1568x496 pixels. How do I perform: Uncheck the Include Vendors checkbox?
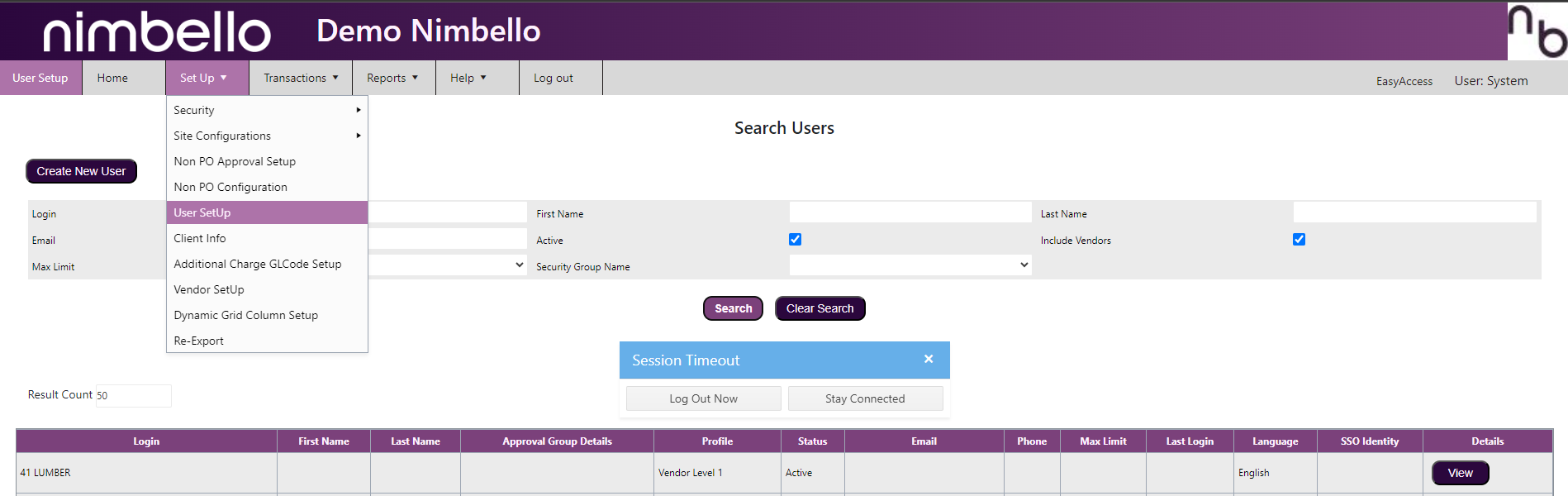(x=1299, y=240)
